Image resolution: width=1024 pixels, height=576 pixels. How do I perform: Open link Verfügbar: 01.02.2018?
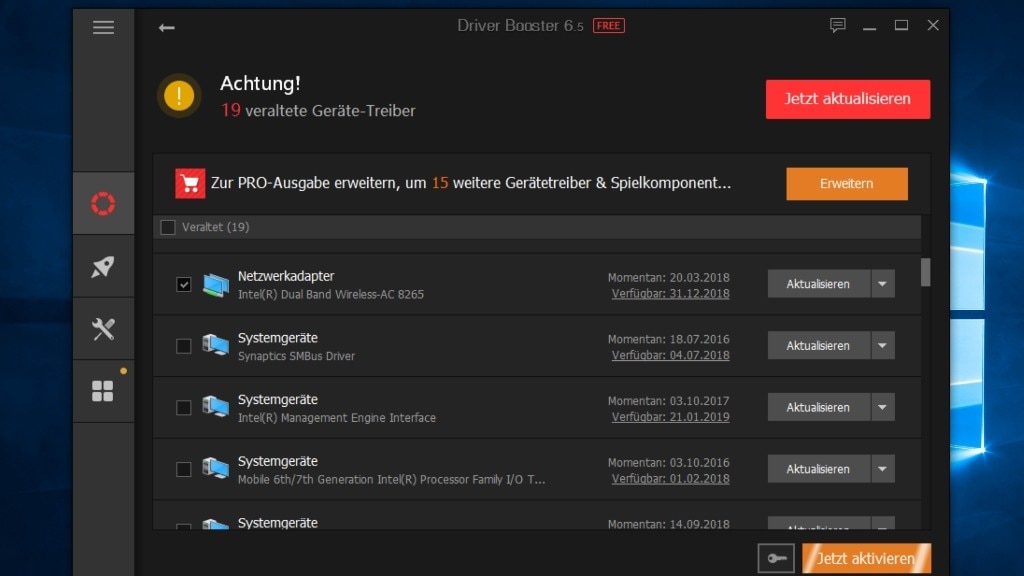(x=670, y=479)
